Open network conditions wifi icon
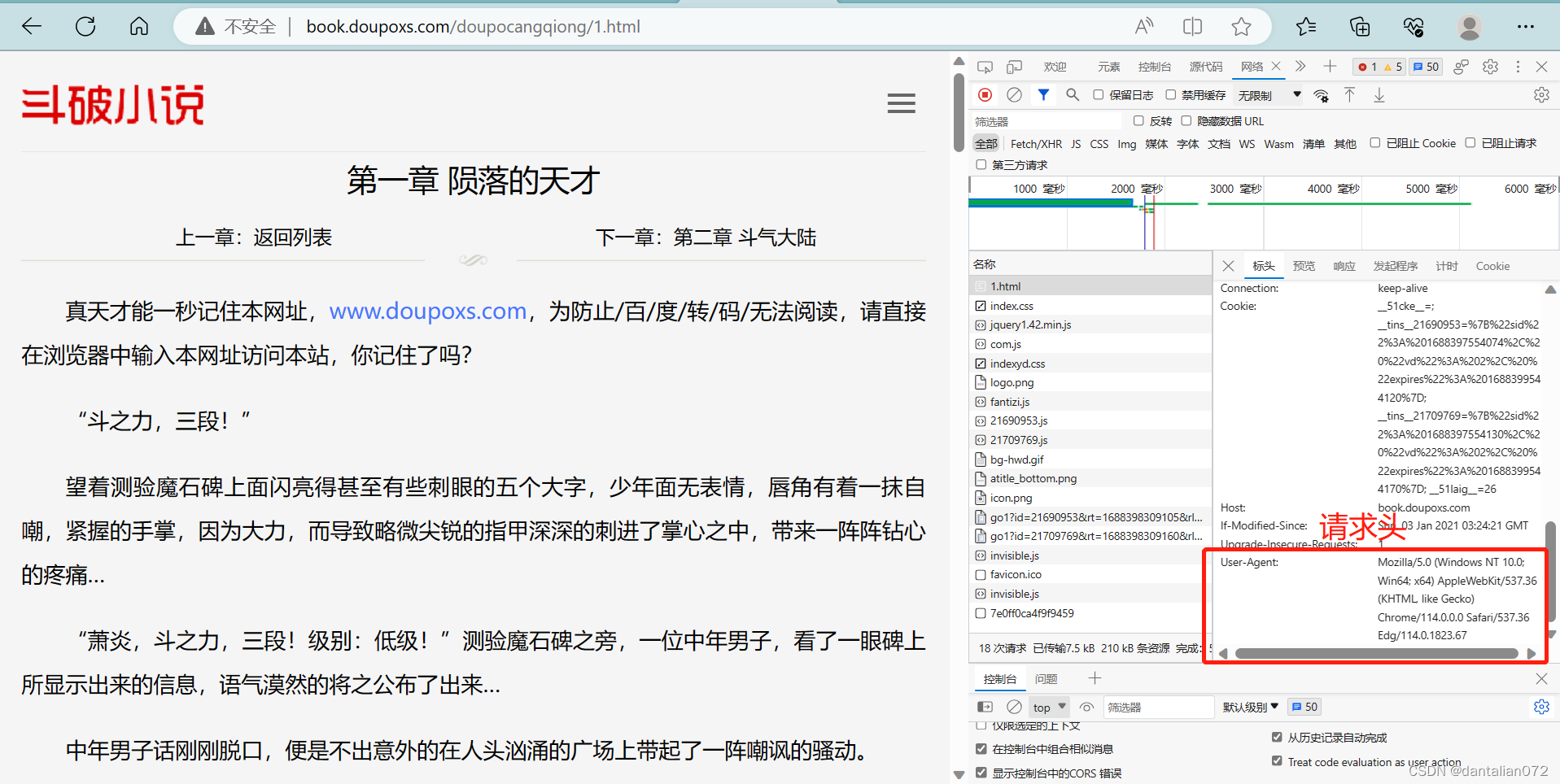The image size is (1560, 784). 1322,95
